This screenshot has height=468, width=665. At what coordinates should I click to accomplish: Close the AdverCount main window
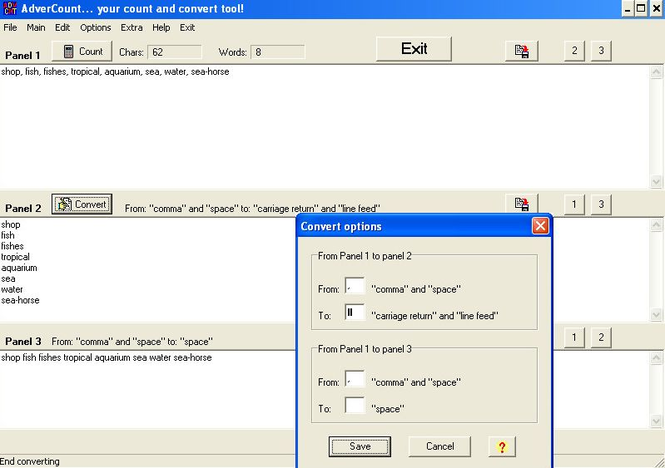point(657,8)
